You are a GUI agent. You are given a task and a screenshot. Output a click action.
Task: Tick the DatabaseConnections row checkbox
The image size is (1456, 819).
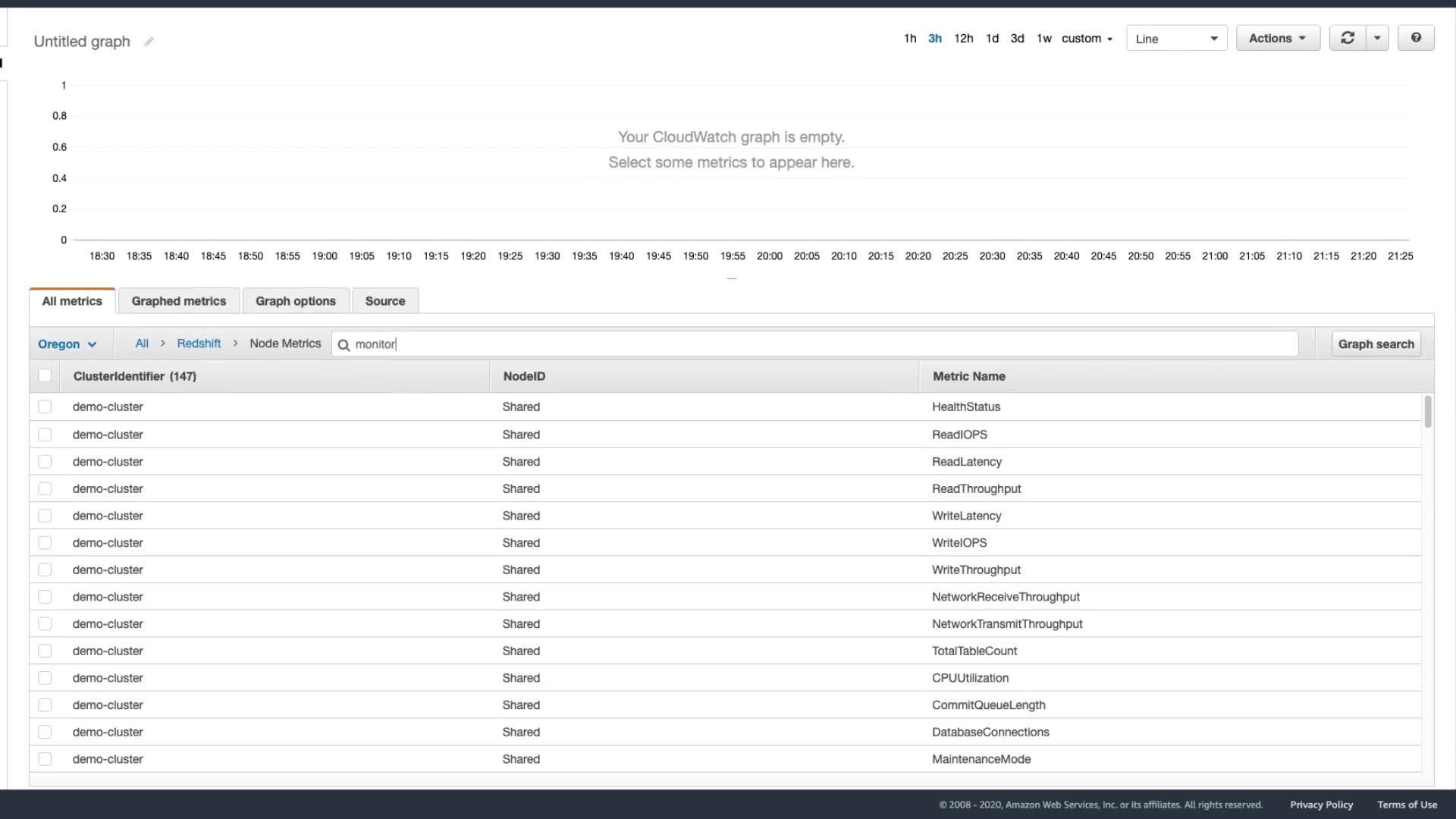click(x=45, y=732)
